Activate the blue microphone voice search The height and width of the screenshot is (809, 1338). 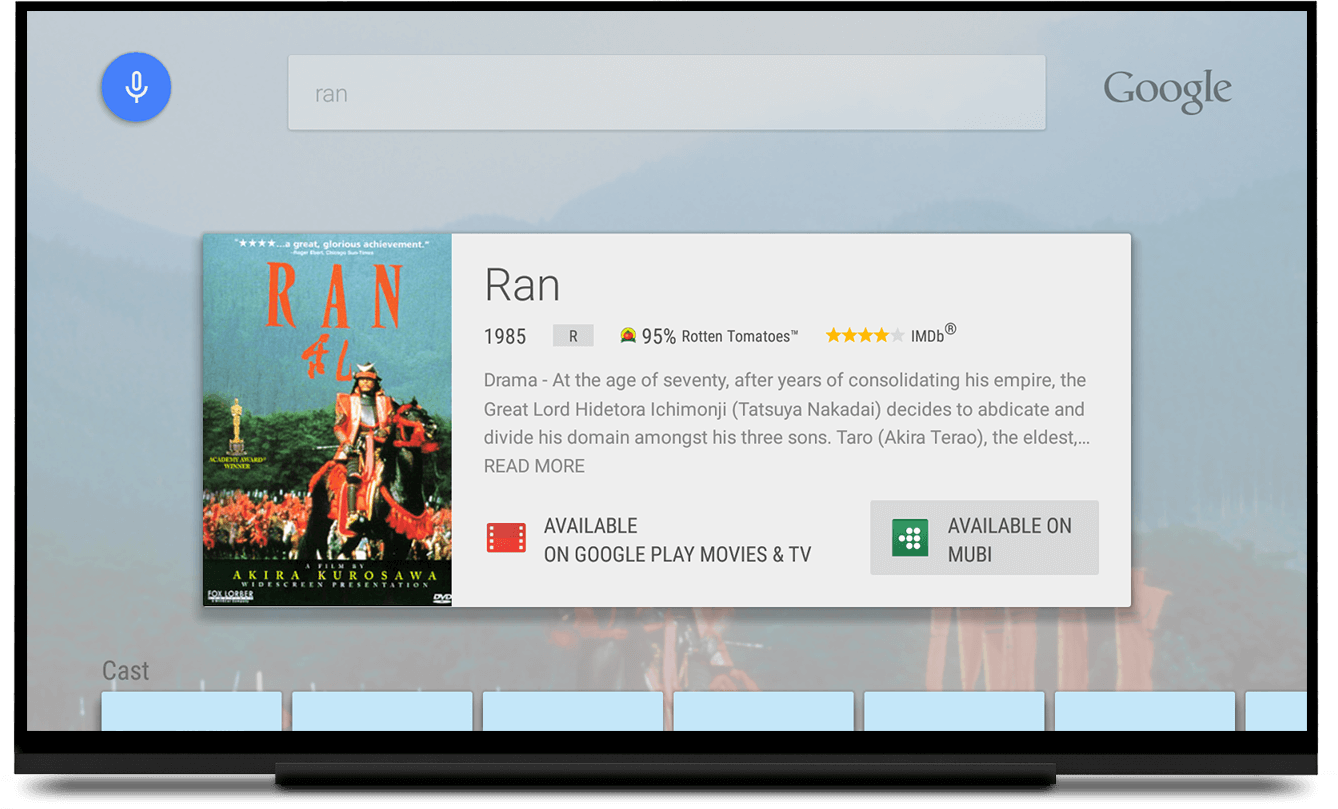[x=136, y=88]
